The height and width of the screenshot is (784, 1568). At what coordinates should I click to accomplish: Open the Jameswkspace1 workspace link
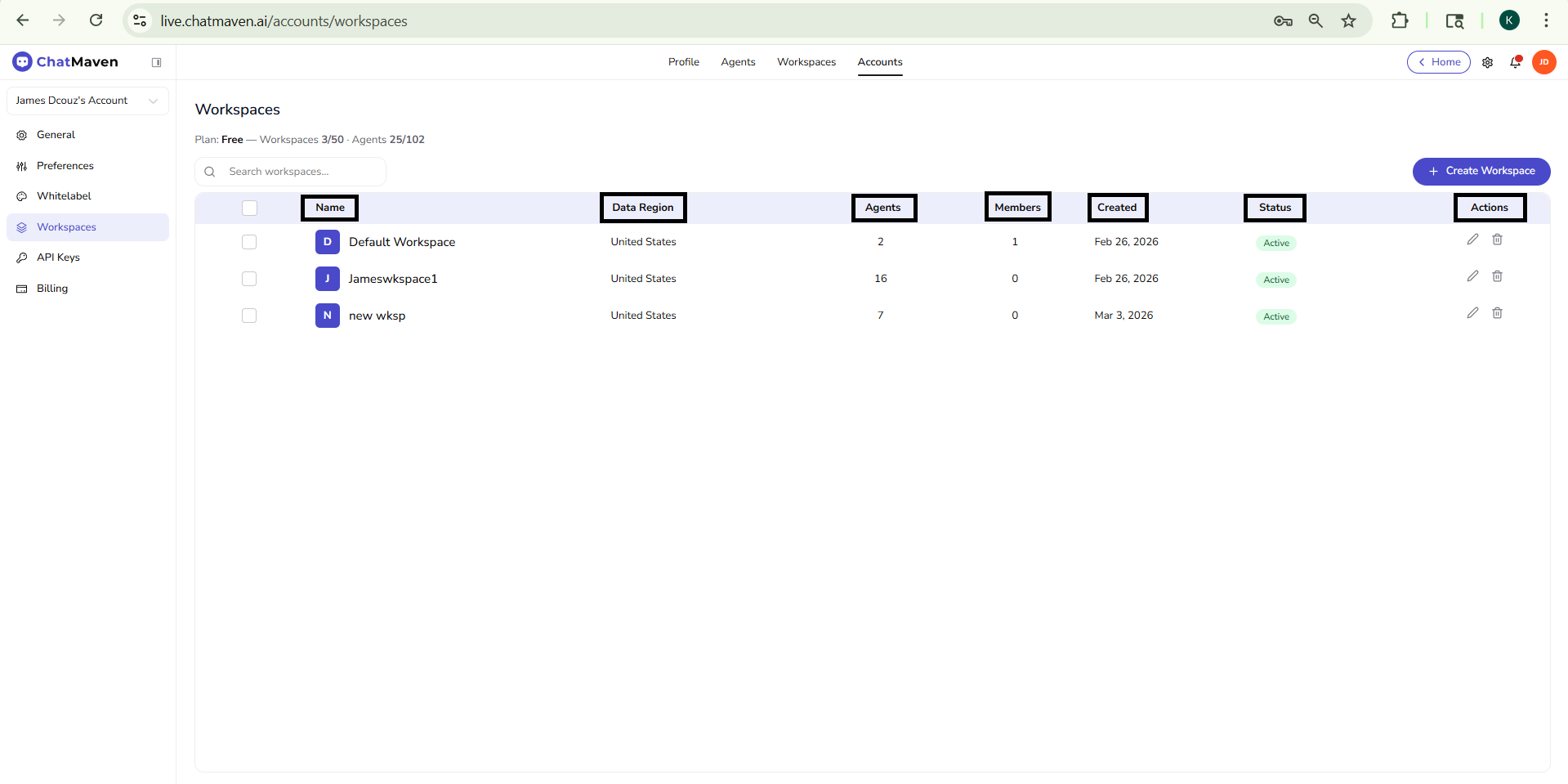(393, 279)
